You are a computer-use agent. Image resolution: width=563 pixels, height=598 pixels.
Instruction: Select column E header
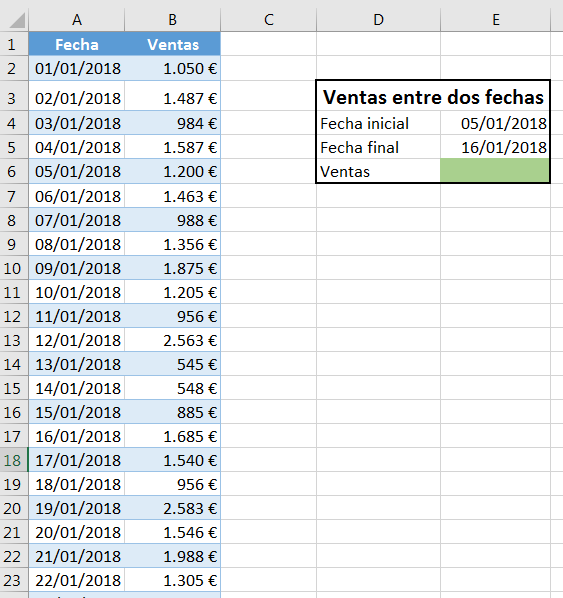tap(495, 19)
